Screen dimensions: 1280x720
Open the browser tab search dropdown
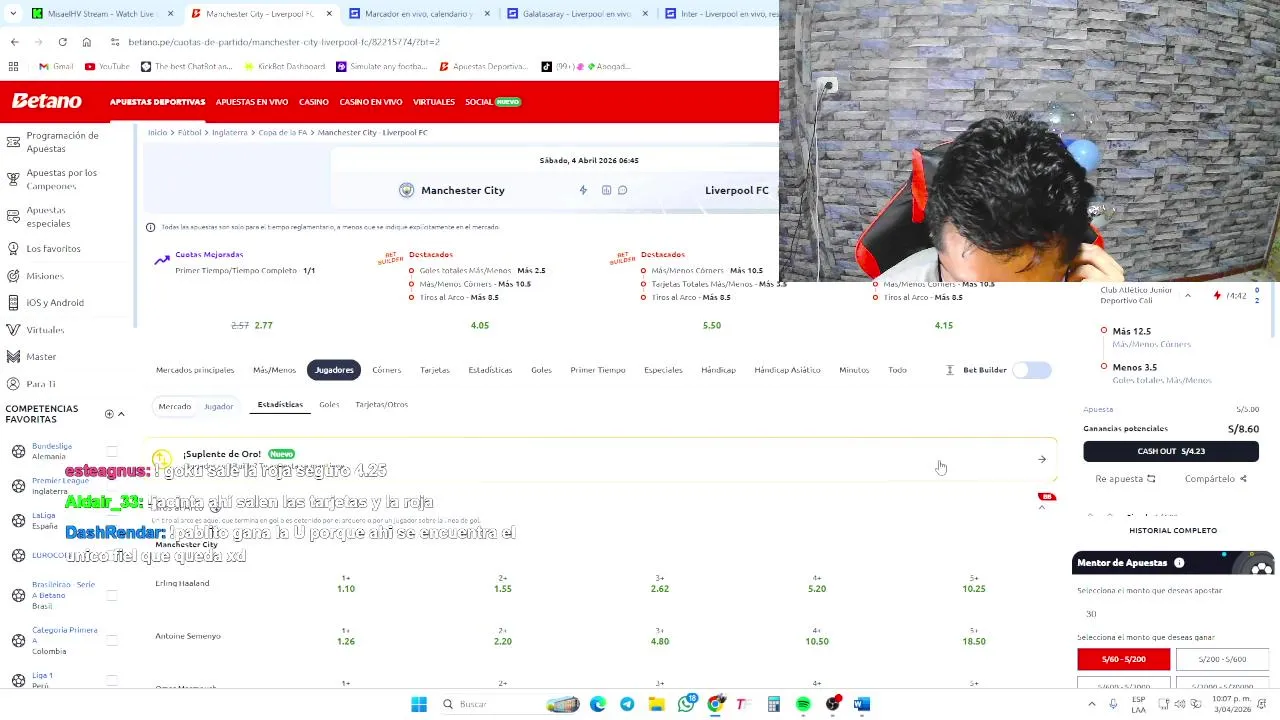pyautogui.click(x=12, y=14)
